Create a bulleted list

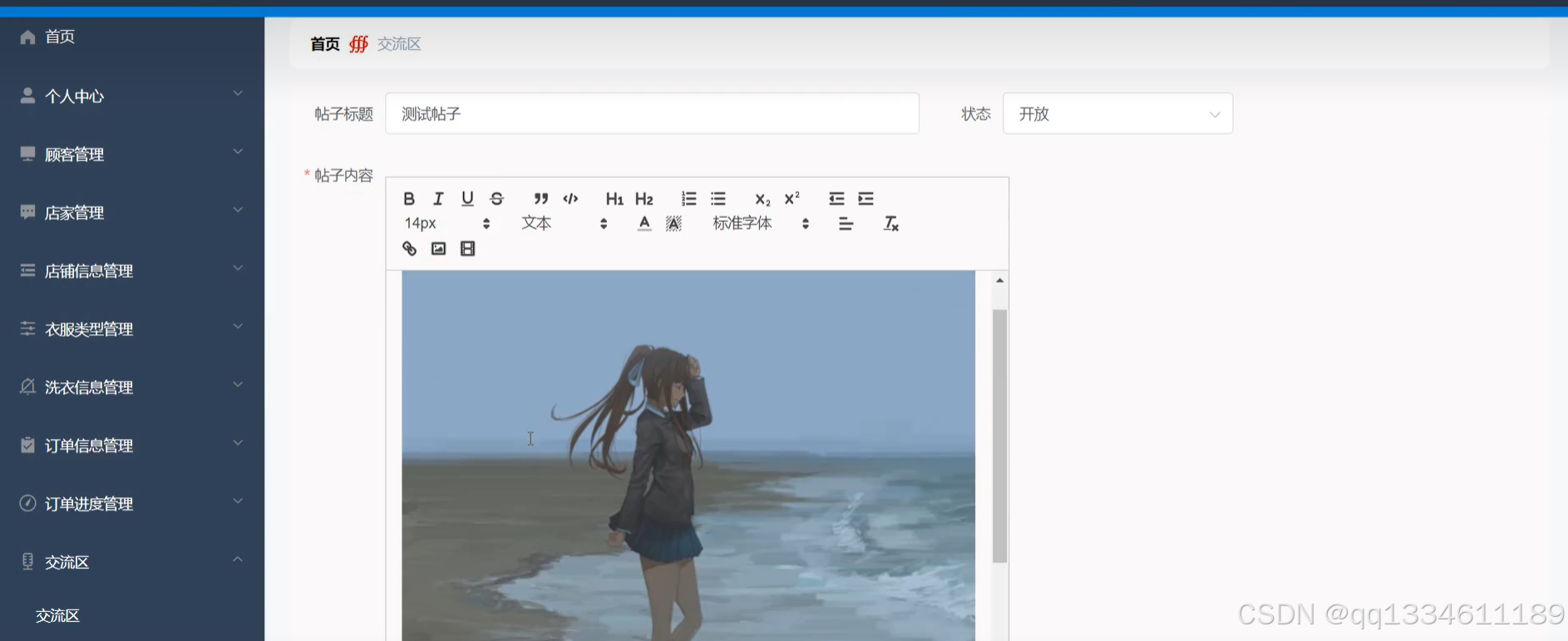(718, 199)
